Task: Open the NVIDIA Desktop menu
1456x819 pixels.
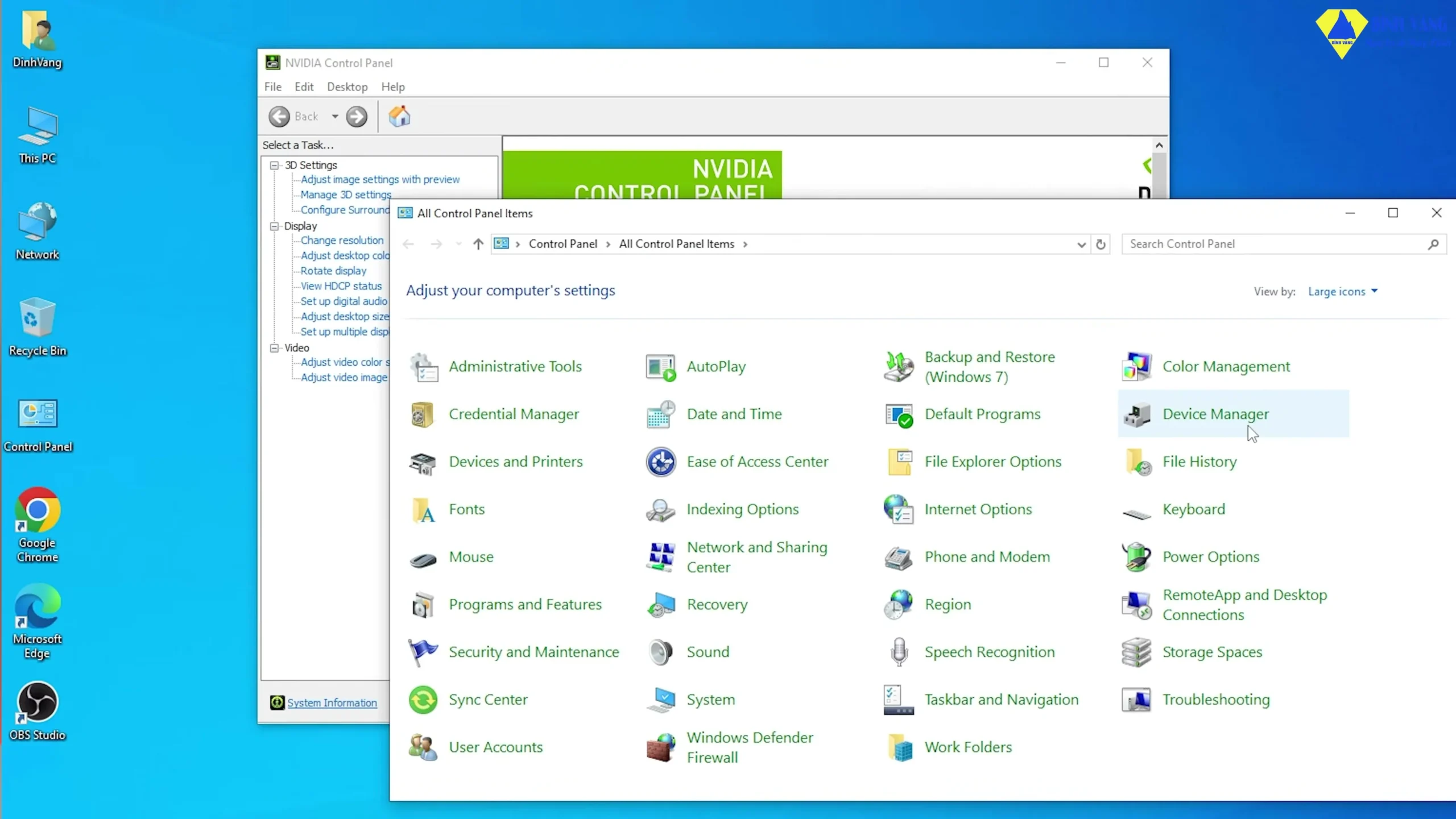Action: (x=347, y=87)
